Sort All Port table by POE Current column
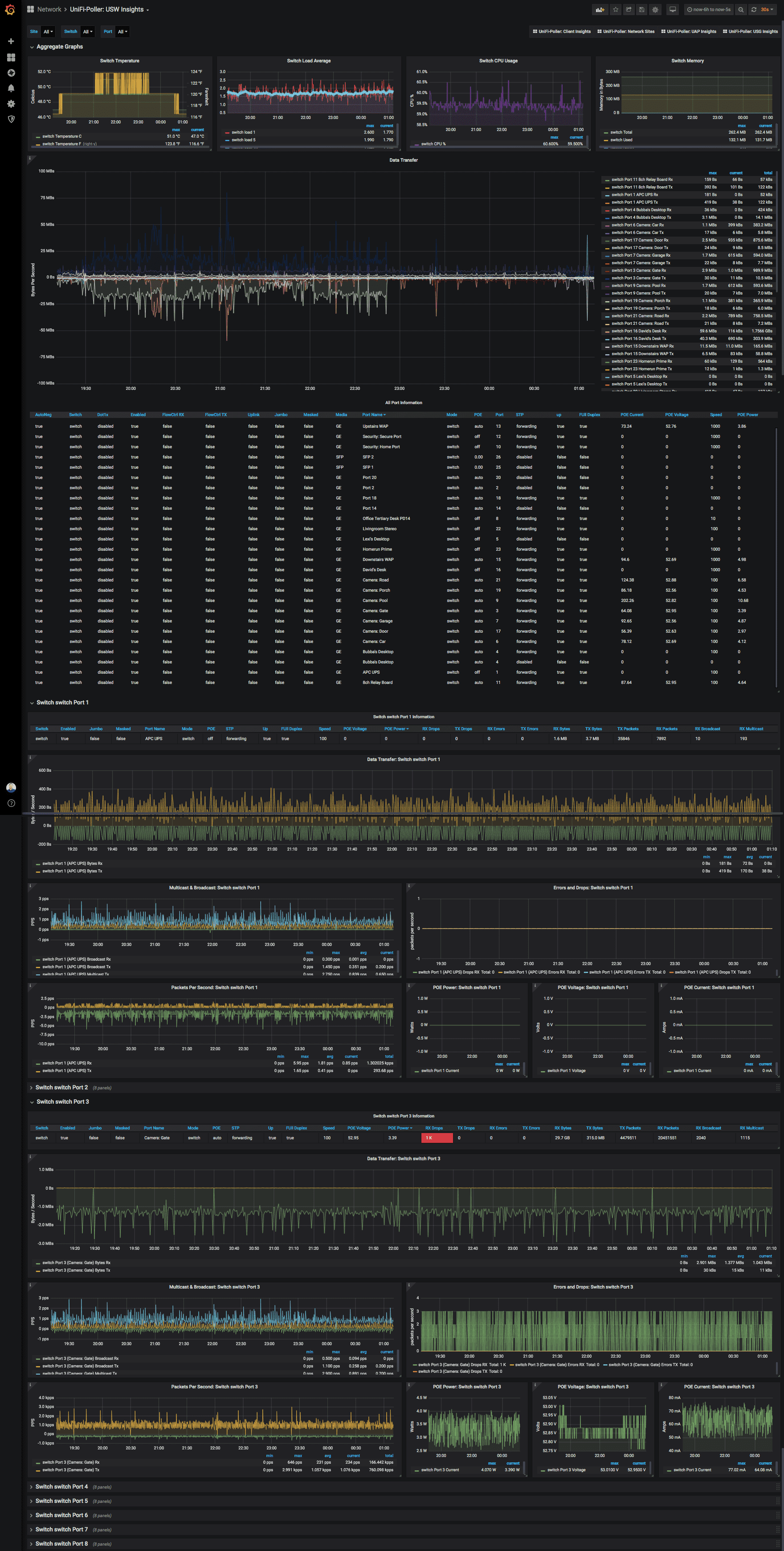Viewport: 784px width, 1551px height. 632,415
